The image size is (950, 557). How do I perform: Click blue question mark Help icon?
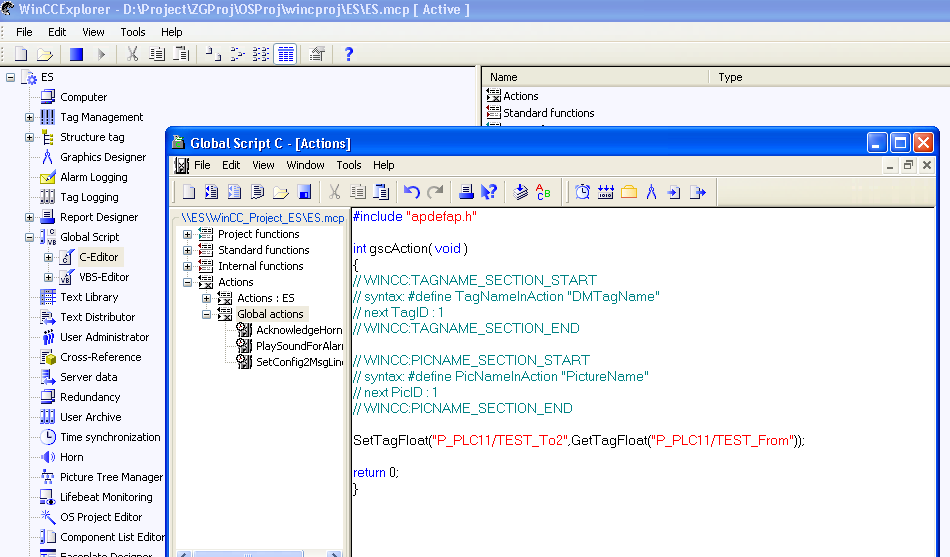348,55
